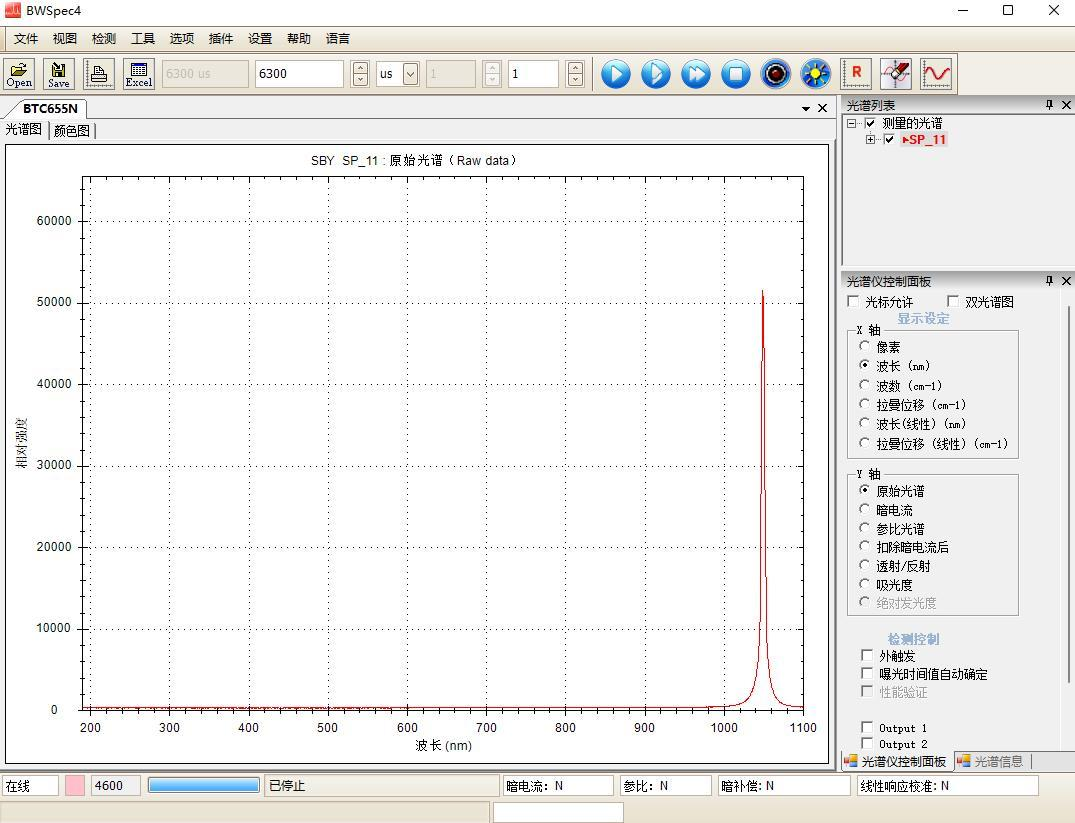
Task: Click the Save spectrum icon
Action: coord(59,74)
